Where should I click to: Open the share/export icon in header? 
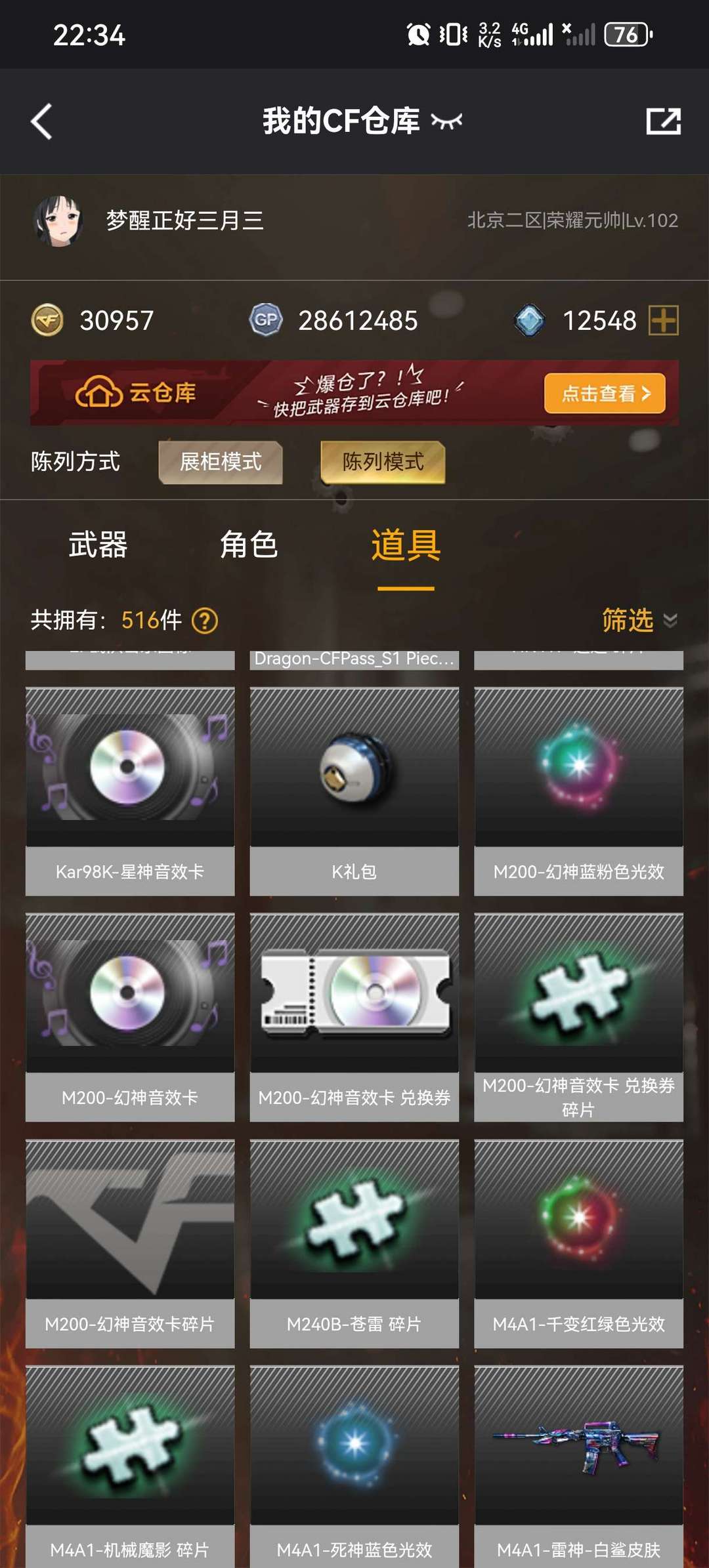tap(663, 121)
